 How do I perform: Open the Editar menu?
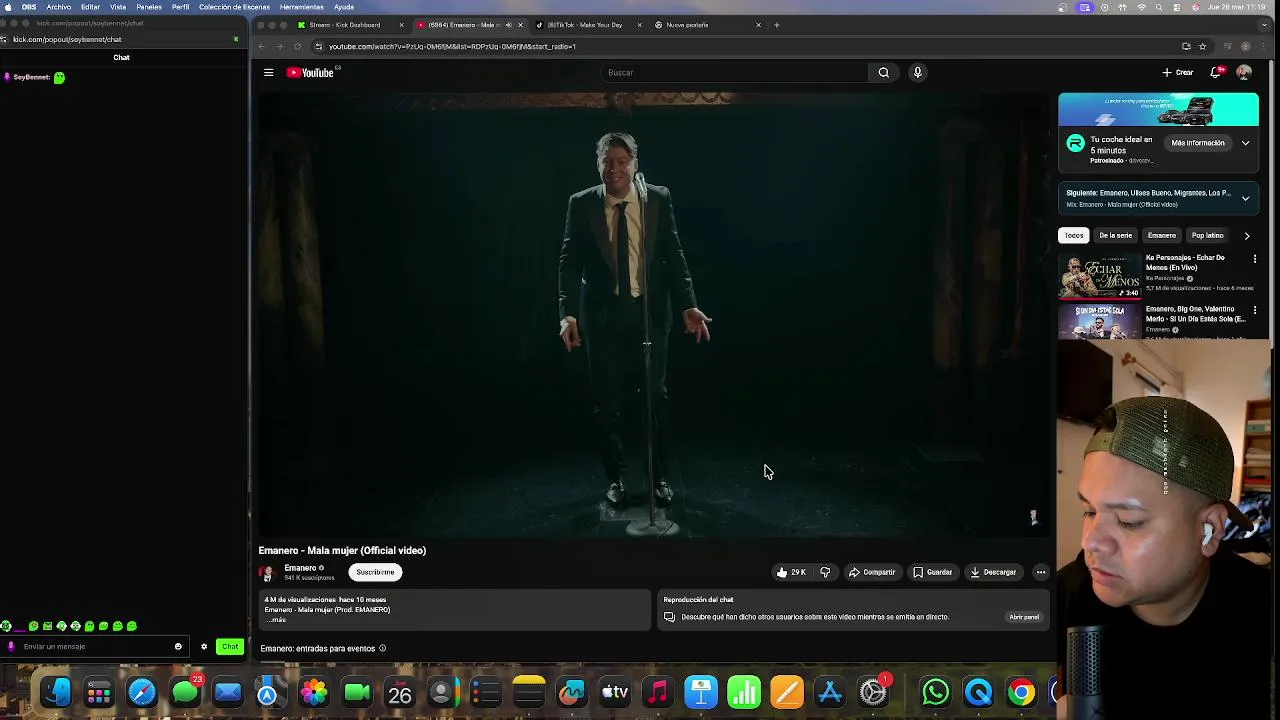pyautogui.click(x=90, y=7)
